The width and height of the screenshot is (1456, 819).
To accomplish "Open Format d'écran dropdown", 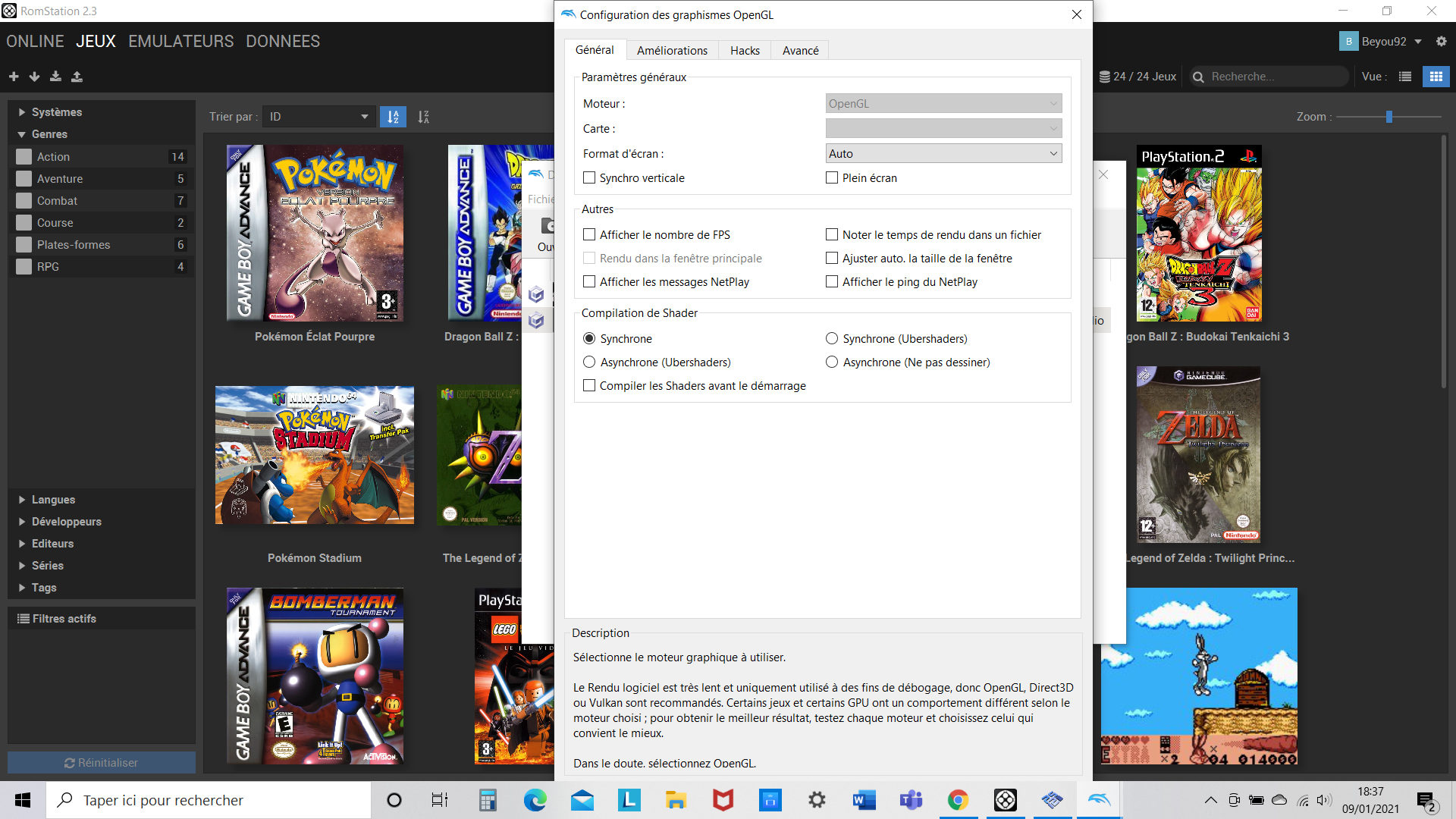I will (x=943, y=153).
